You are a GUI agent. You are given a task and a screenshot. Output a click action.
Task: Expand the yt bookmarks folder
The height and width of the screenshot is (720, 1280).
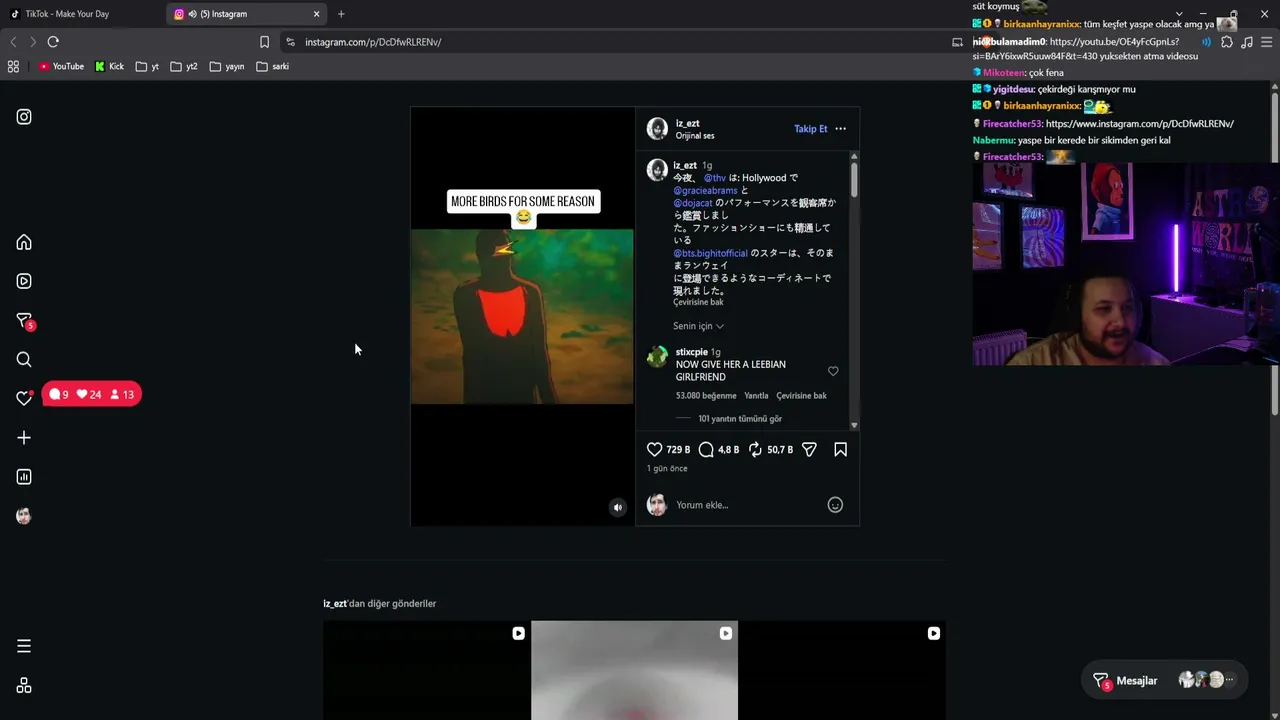click(x=147, y=67)
